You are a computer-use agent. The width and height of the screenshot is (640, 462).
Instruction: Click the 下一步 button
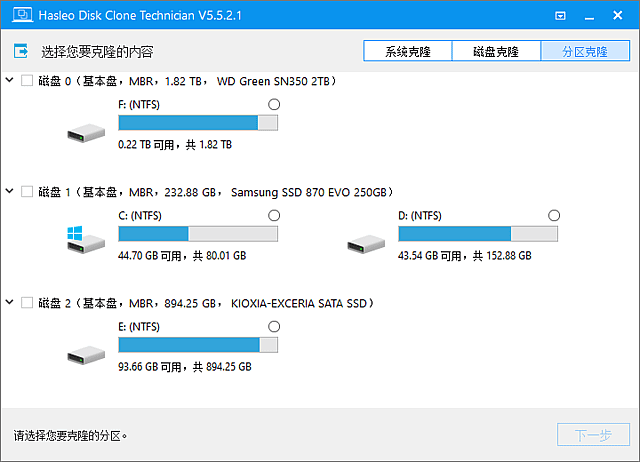(593, 436)
